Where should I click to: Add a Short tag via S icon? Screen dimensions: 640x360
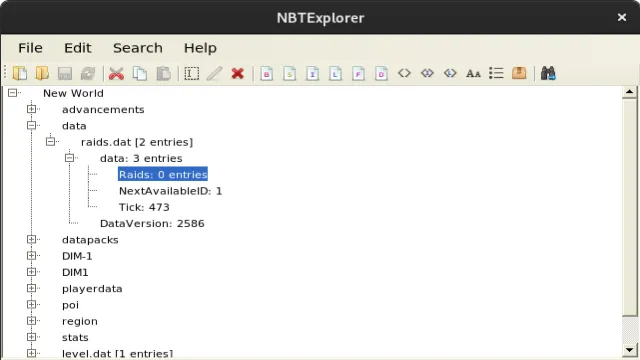coord(289,73)
